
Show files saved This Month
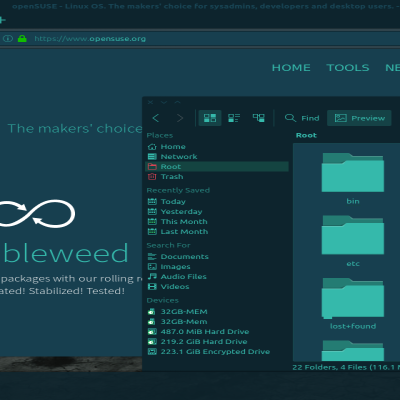[x=217, y=222]
